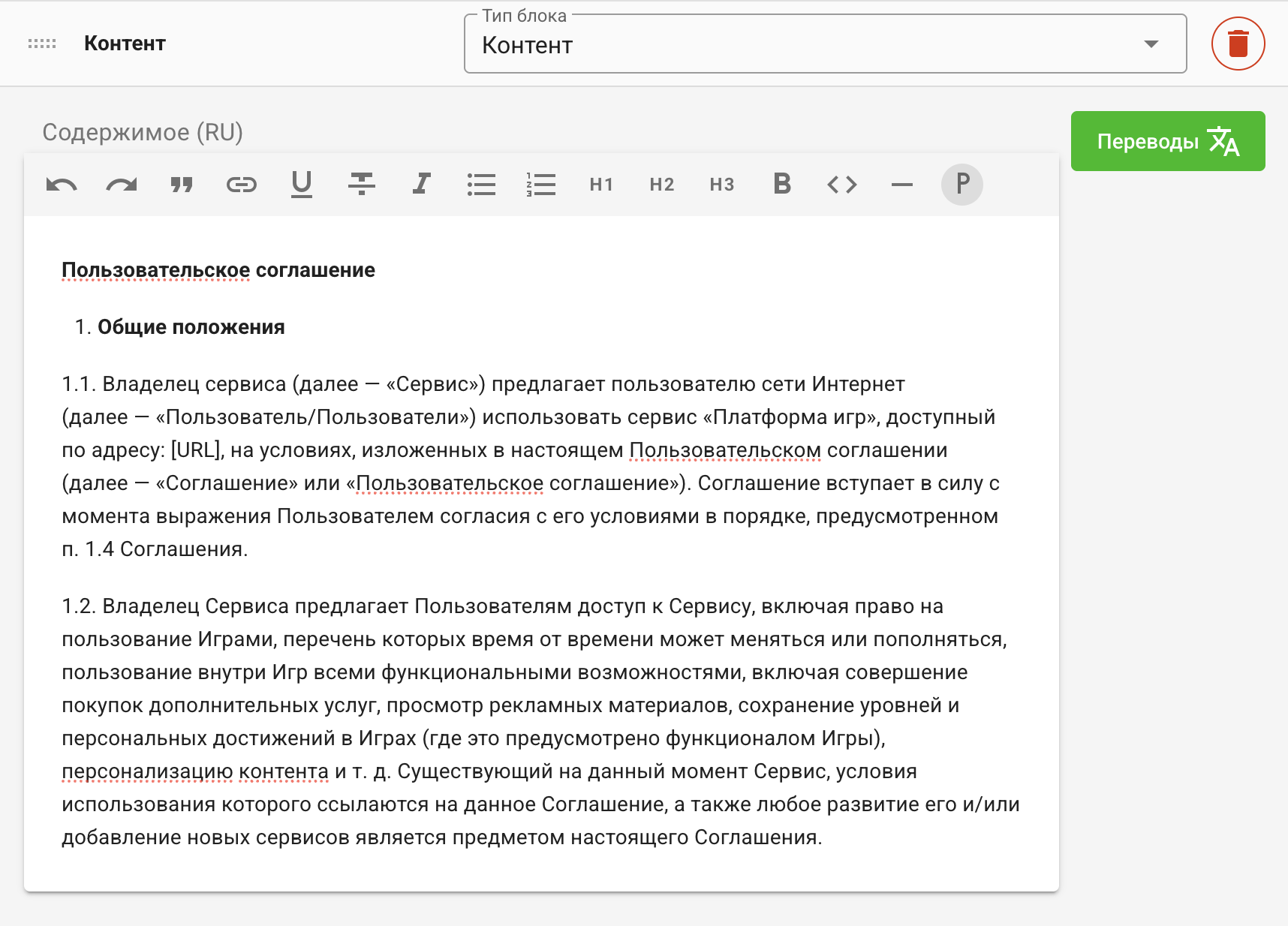Viewport: 1288px width, 926px height.
Task: Click the list item «Общие положения»
Action: (x=191, y=327)
